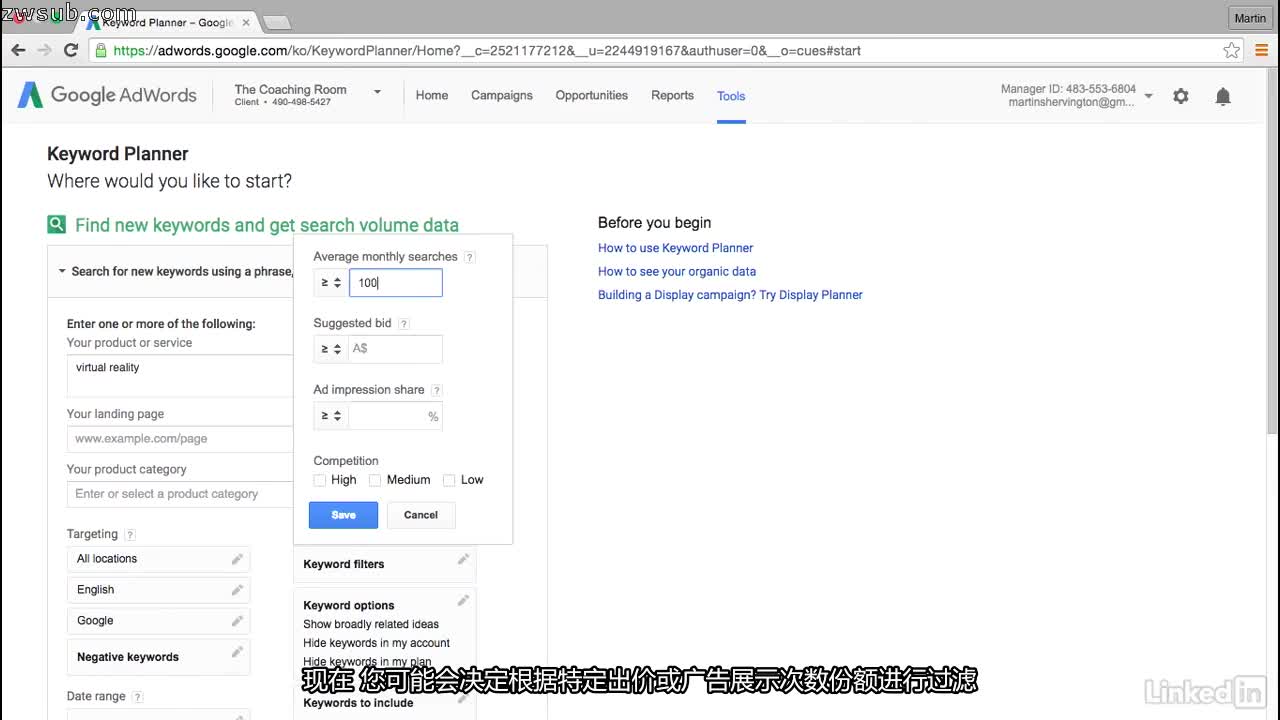Click the secure lock icon in address bar

99,50
